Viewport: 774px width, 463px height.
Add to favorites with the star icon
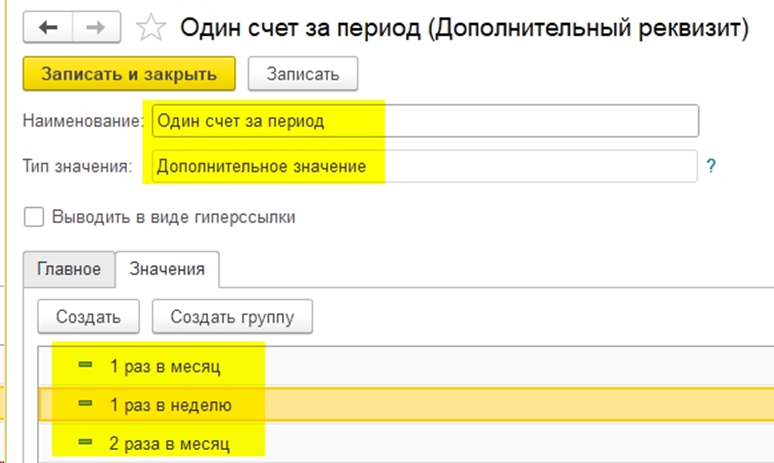151,28
